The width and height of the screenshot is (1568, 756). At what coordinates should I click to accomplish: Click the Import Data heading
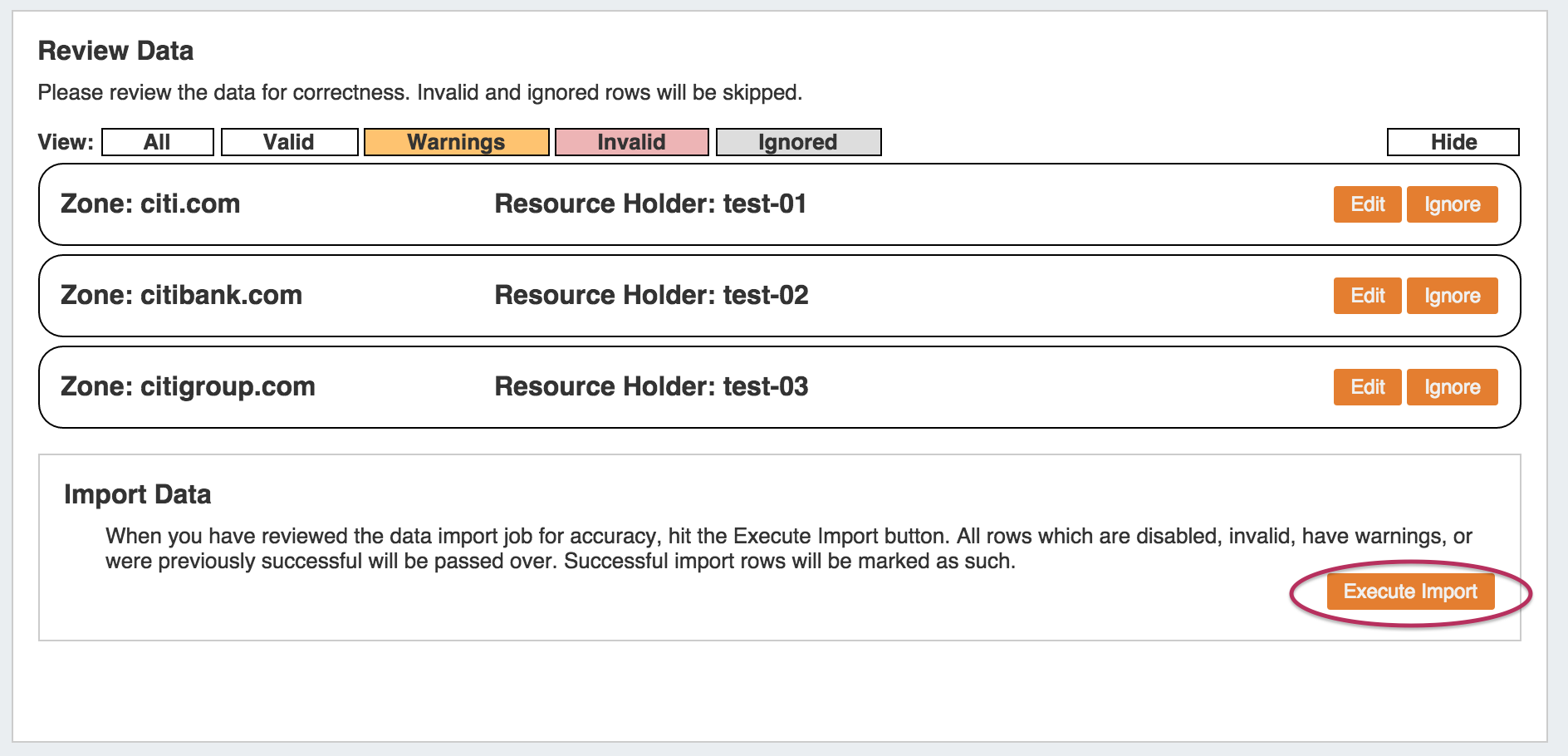point(137,494)
